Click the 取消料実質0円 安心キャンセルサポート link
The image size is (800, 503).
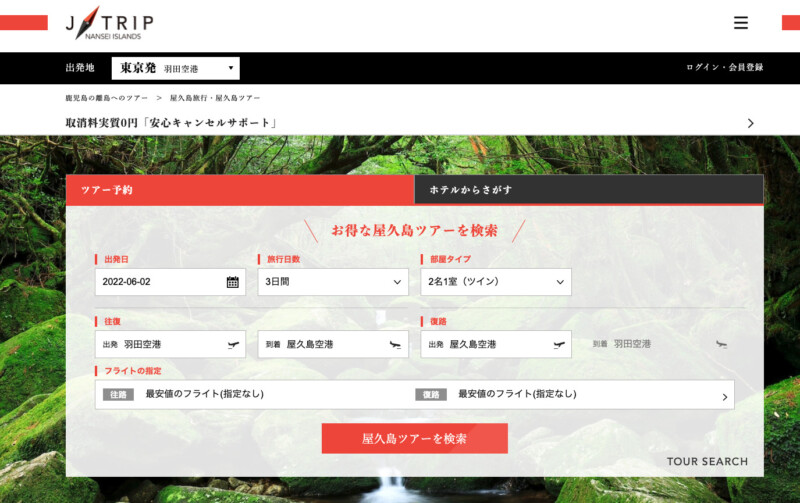click(171, 122)
